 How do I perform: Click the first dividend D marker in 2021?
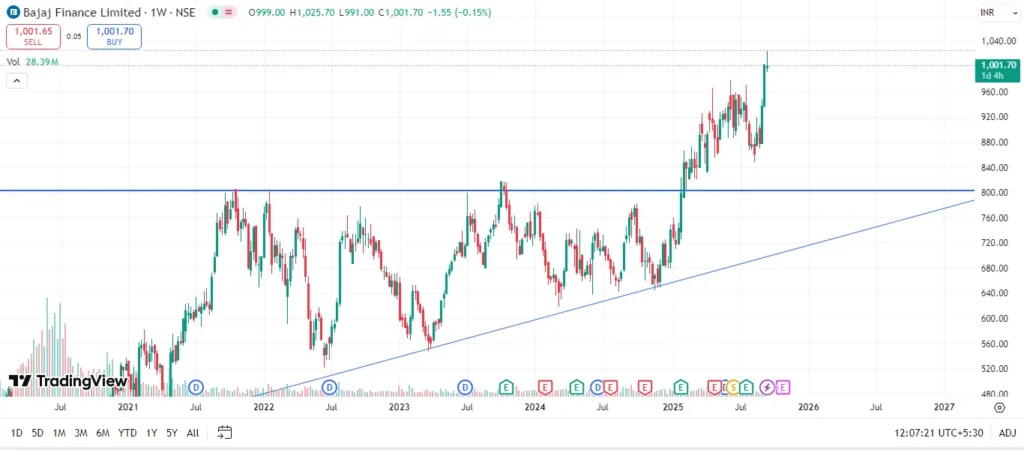(196, 387)
